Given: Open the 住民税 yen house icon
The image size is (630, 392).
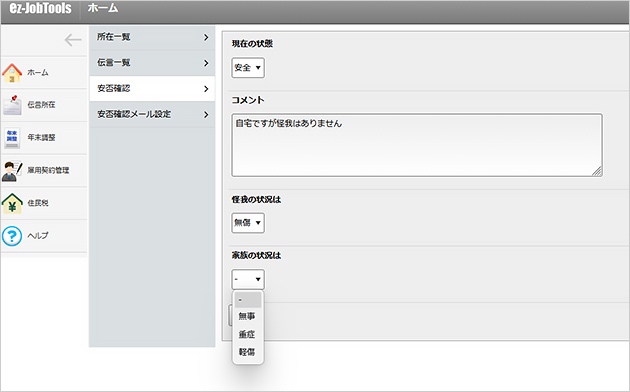Looking at the screenshot, I should coord(12,203).
